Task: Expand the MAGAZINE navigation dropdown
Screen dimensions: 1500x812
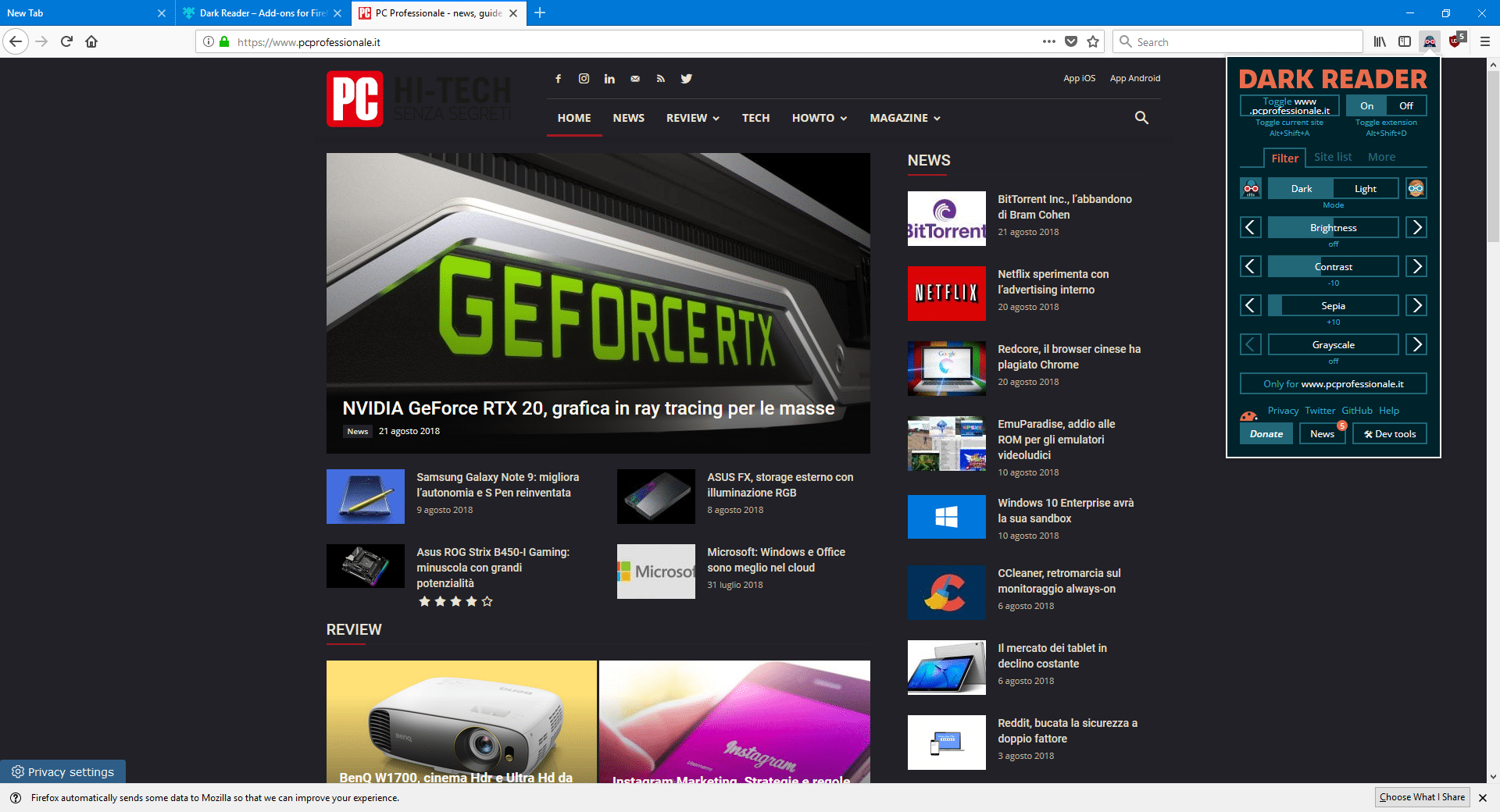Action: pos(905,118)
